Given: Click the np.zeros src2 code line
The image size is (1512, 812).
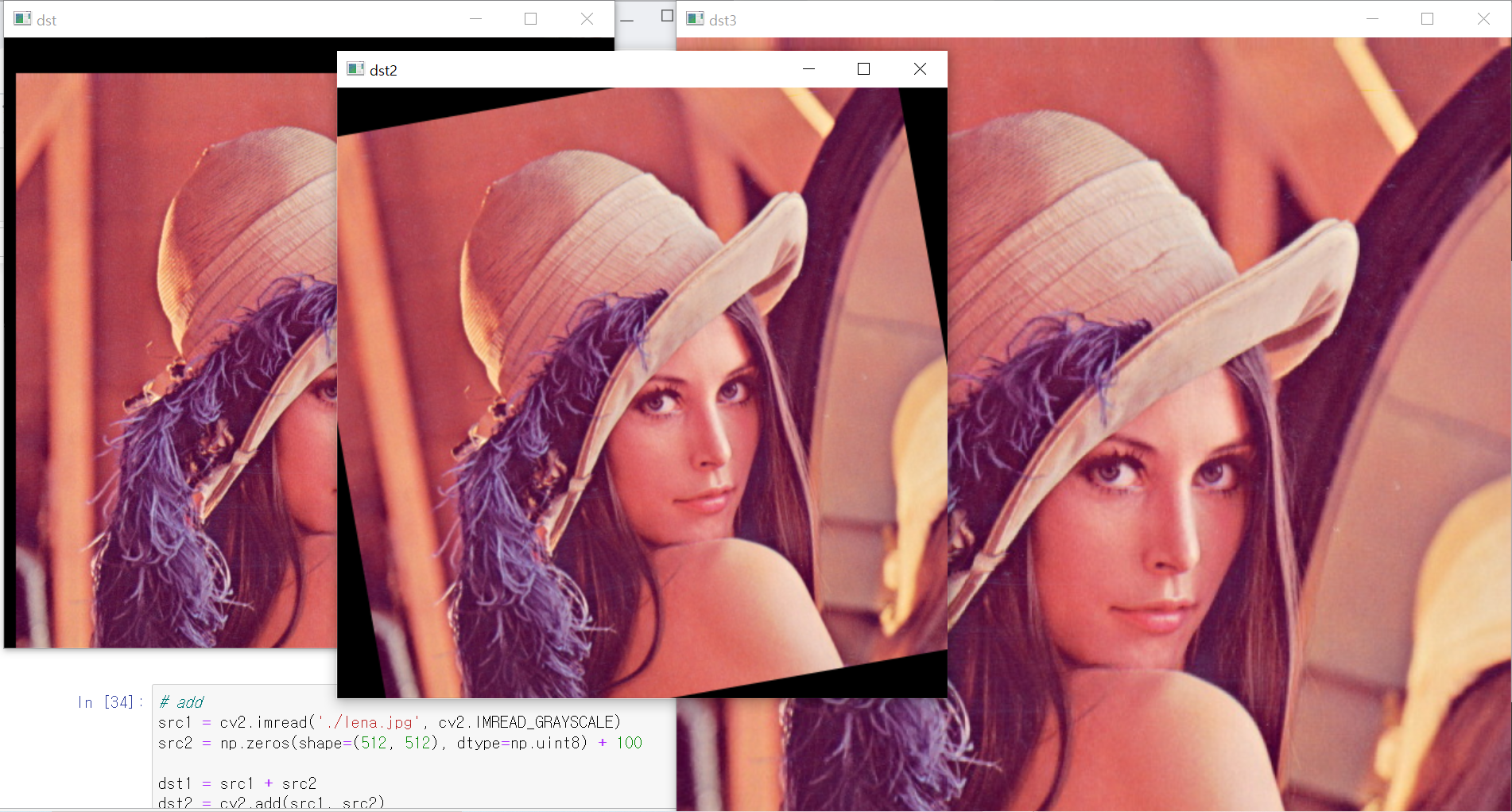Looking at the screenshot, I should point(400,743).
